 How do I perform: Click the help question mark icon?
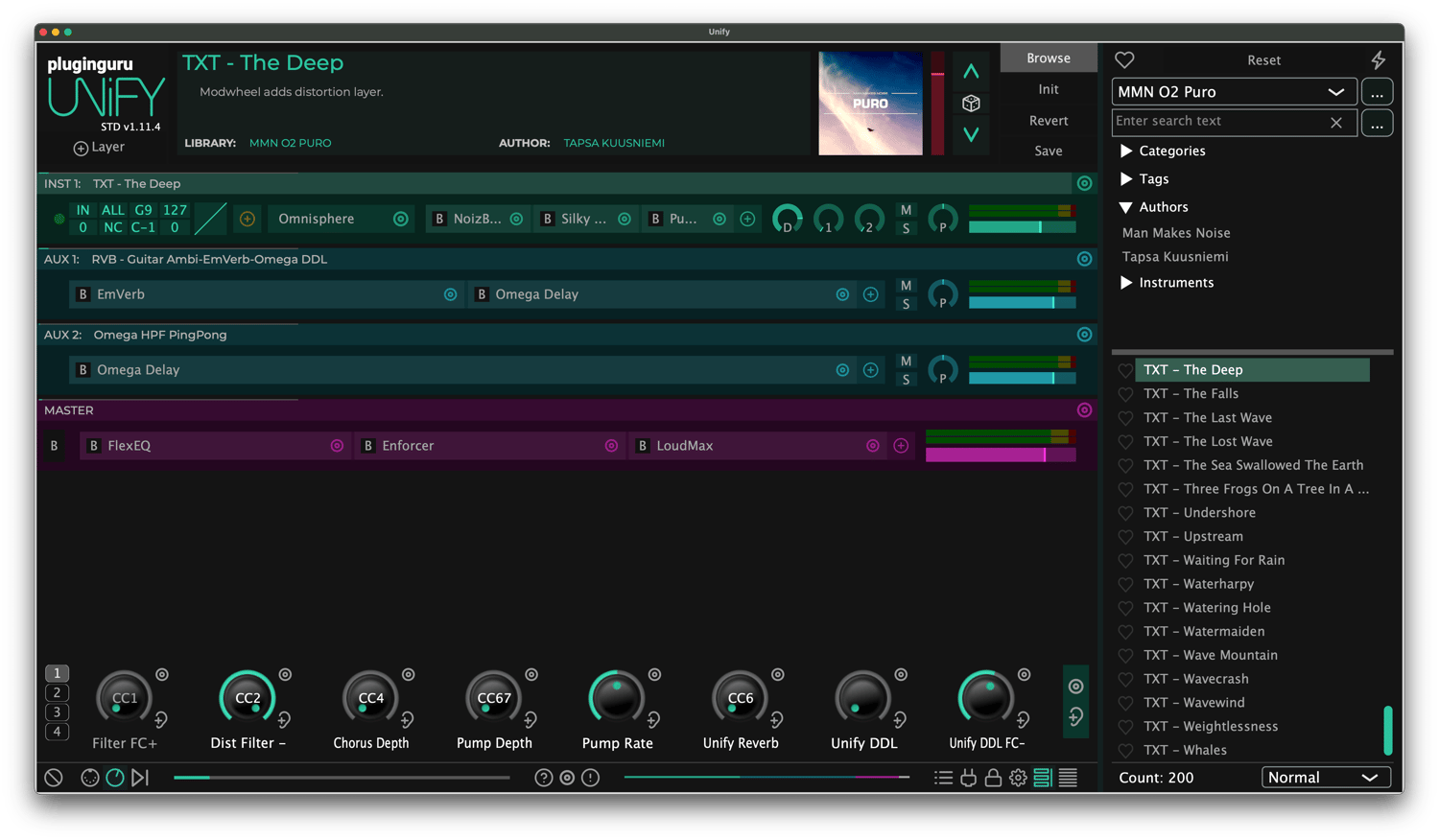pyautogui.click(x=543, y=778)
